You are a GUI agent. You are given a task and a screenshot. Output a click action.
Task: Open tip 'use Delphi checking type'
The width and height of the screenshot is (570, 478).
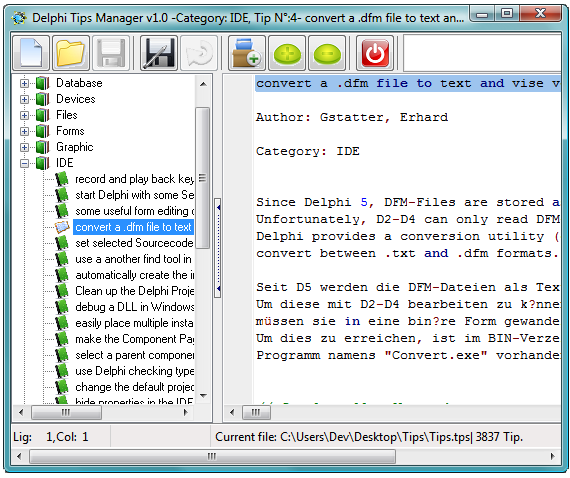coord(135,371)
